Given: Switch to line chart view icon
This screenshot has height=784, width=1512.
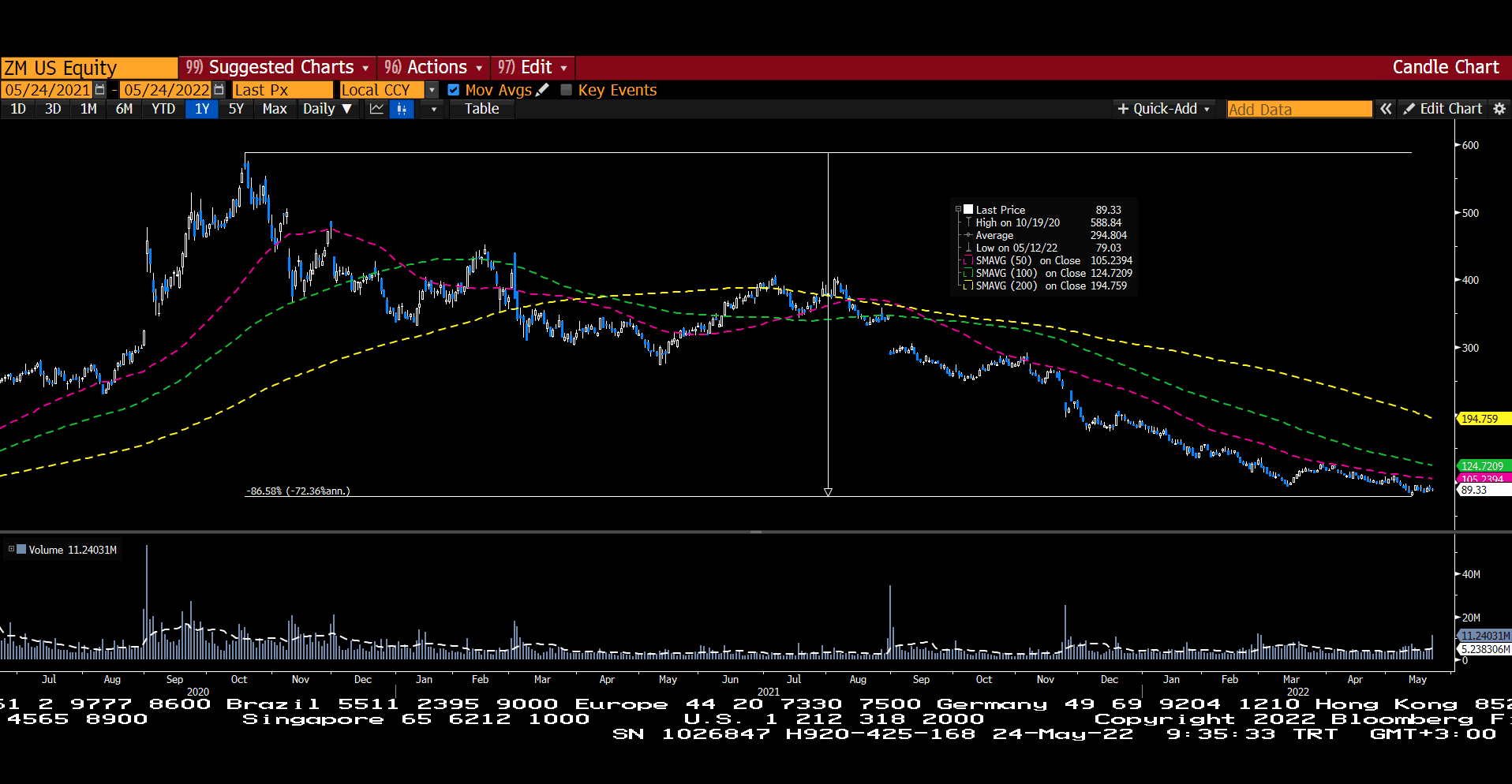Looking at the screenshot, I should tap(376, 109).
